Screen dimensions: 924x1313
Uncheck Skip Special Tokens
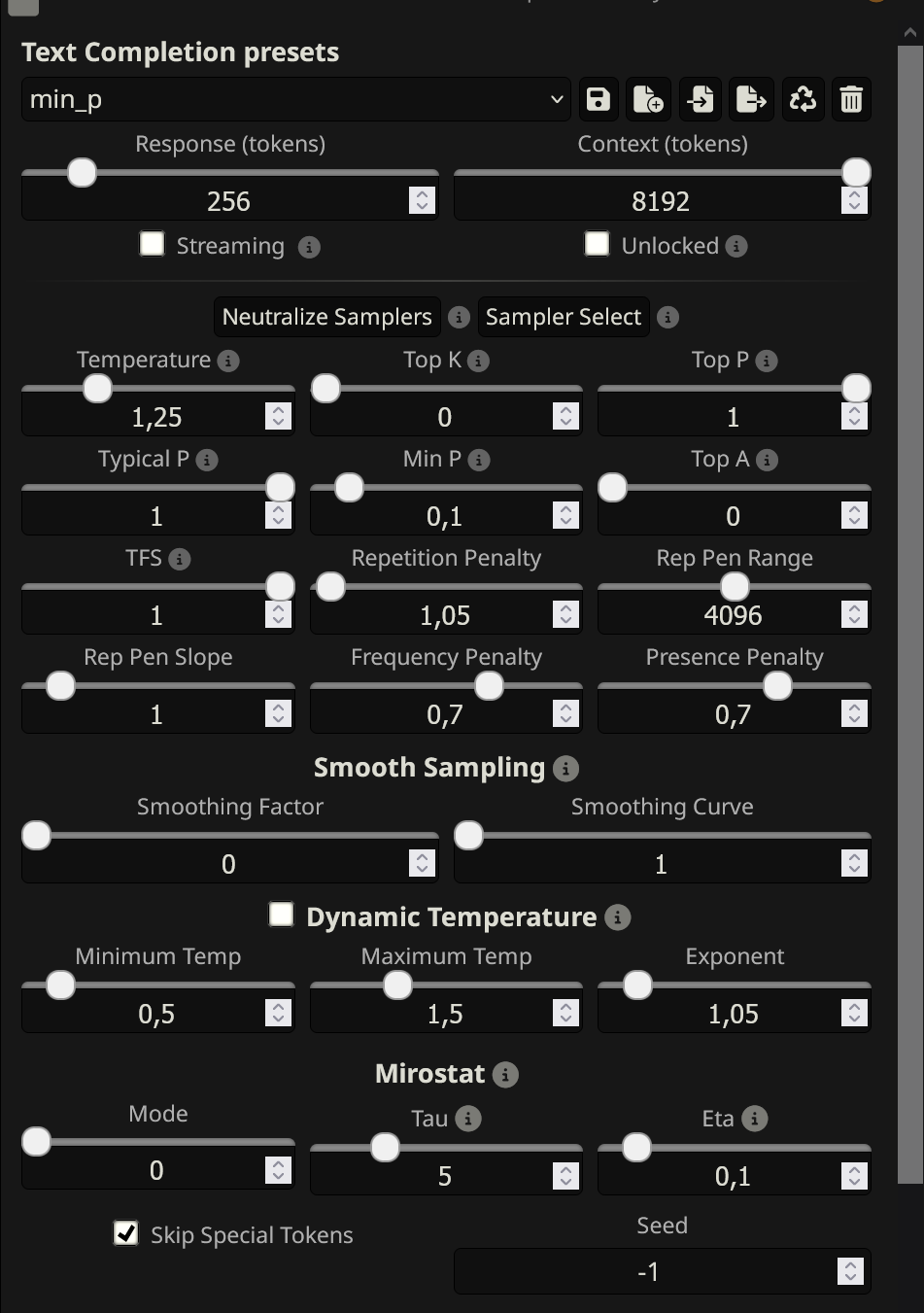[x=126, y=1233]
